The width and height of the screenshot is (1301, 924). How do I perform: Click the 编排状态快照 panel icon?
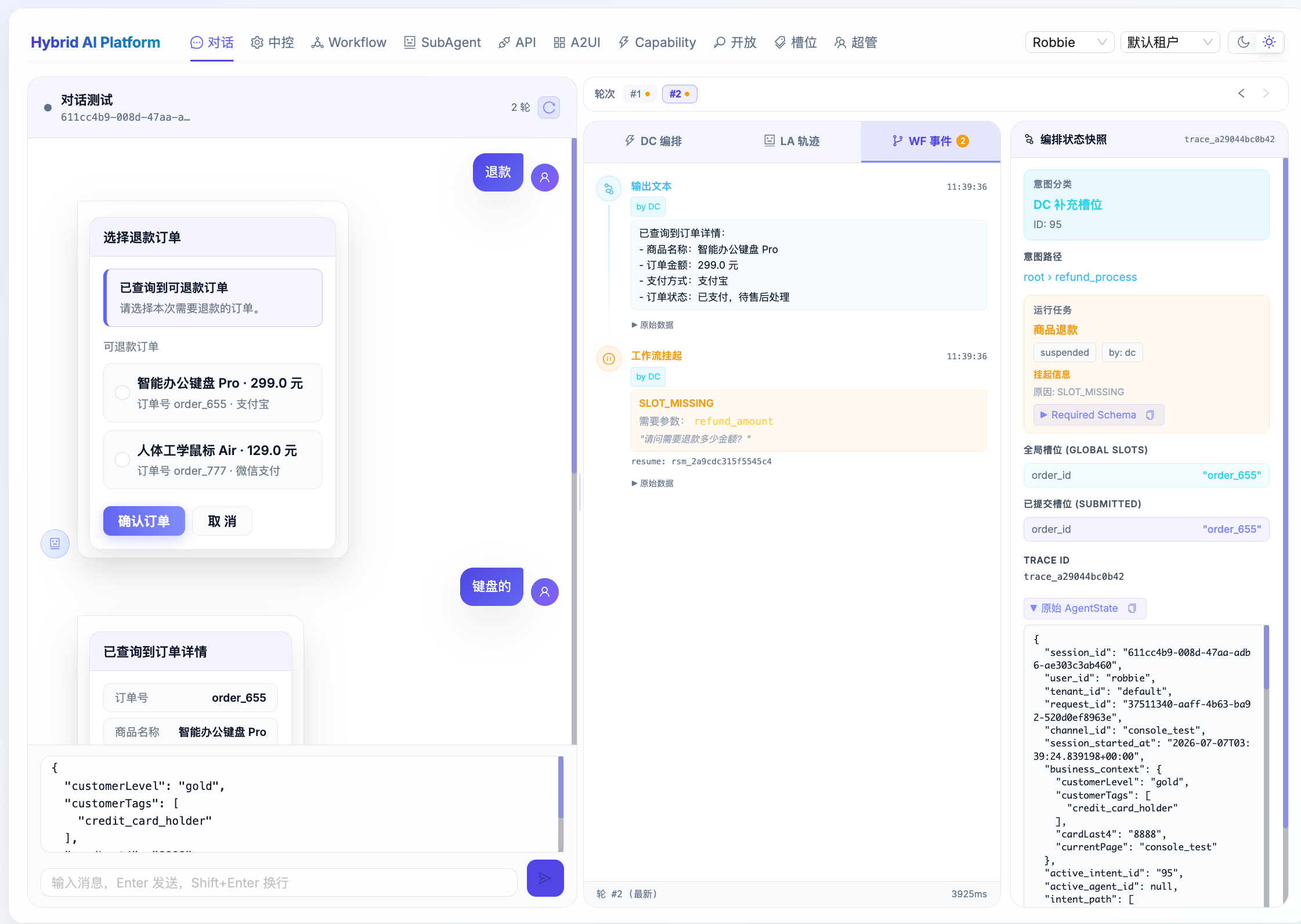(1029, 139)
